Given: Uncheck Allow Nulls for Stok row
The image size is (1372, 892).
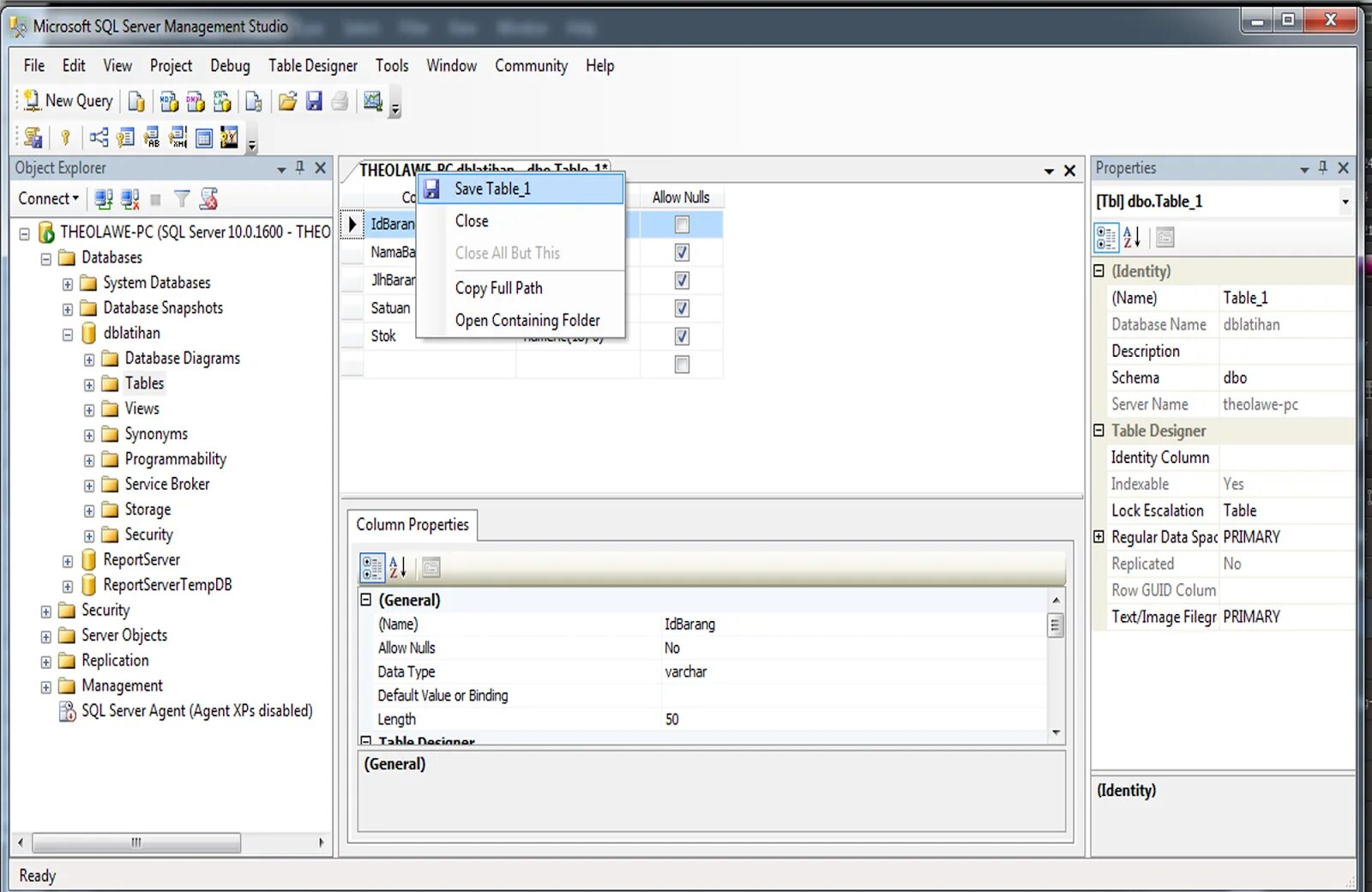Looking at the screenshot, I should [x=682, y=336].
